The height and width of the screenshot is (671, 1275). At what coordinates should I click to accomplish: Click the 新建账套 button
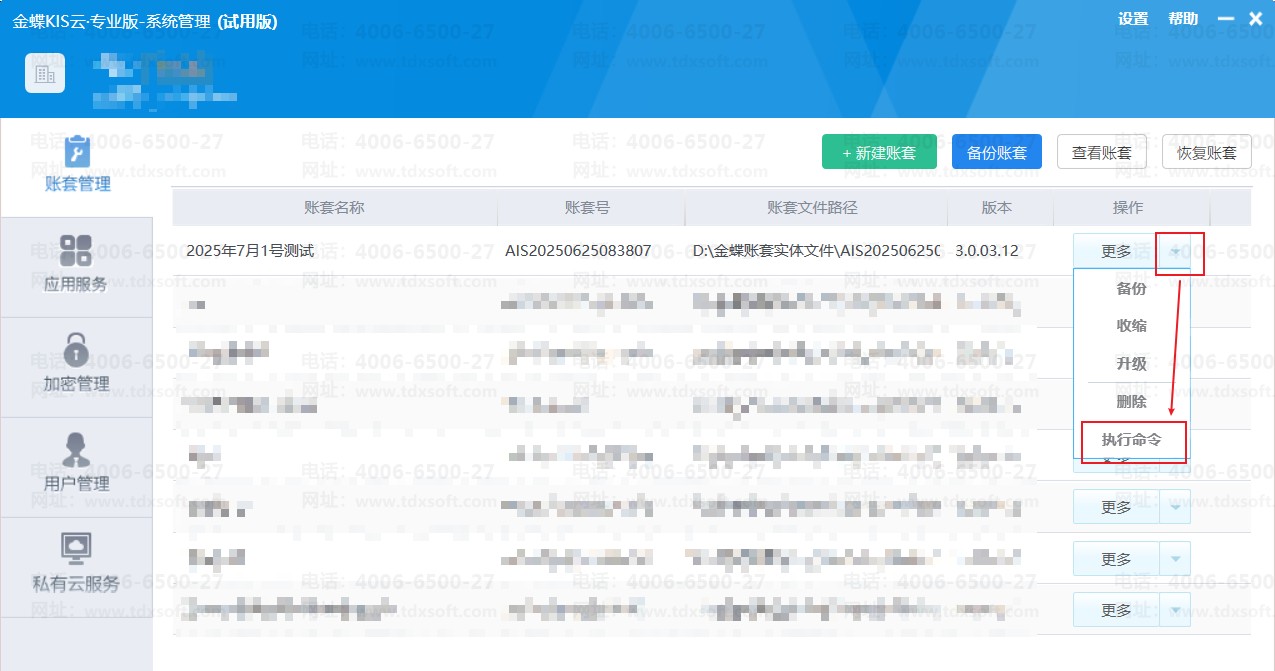click(x=879, y=153)
